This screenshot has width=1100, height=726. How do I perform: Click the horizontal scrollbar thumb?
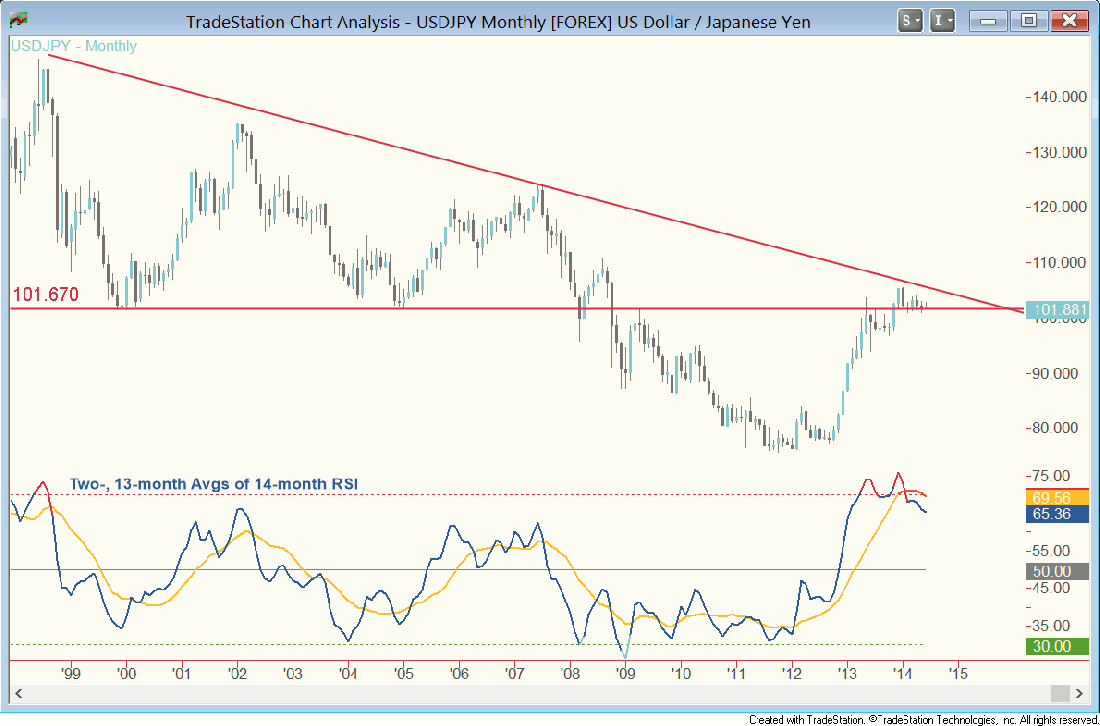pos(1058,694)
